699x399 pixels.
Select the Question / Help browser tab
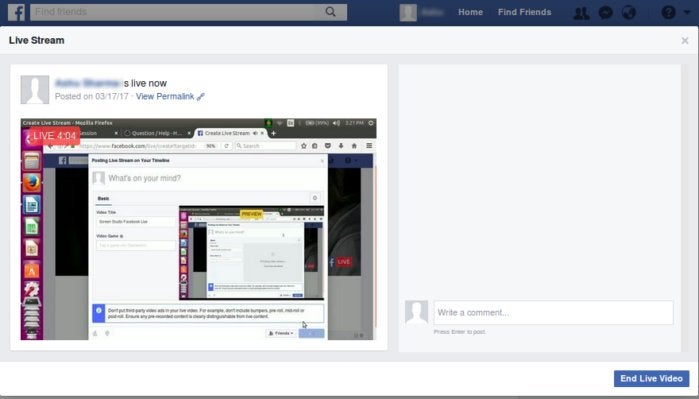point(156,133)
